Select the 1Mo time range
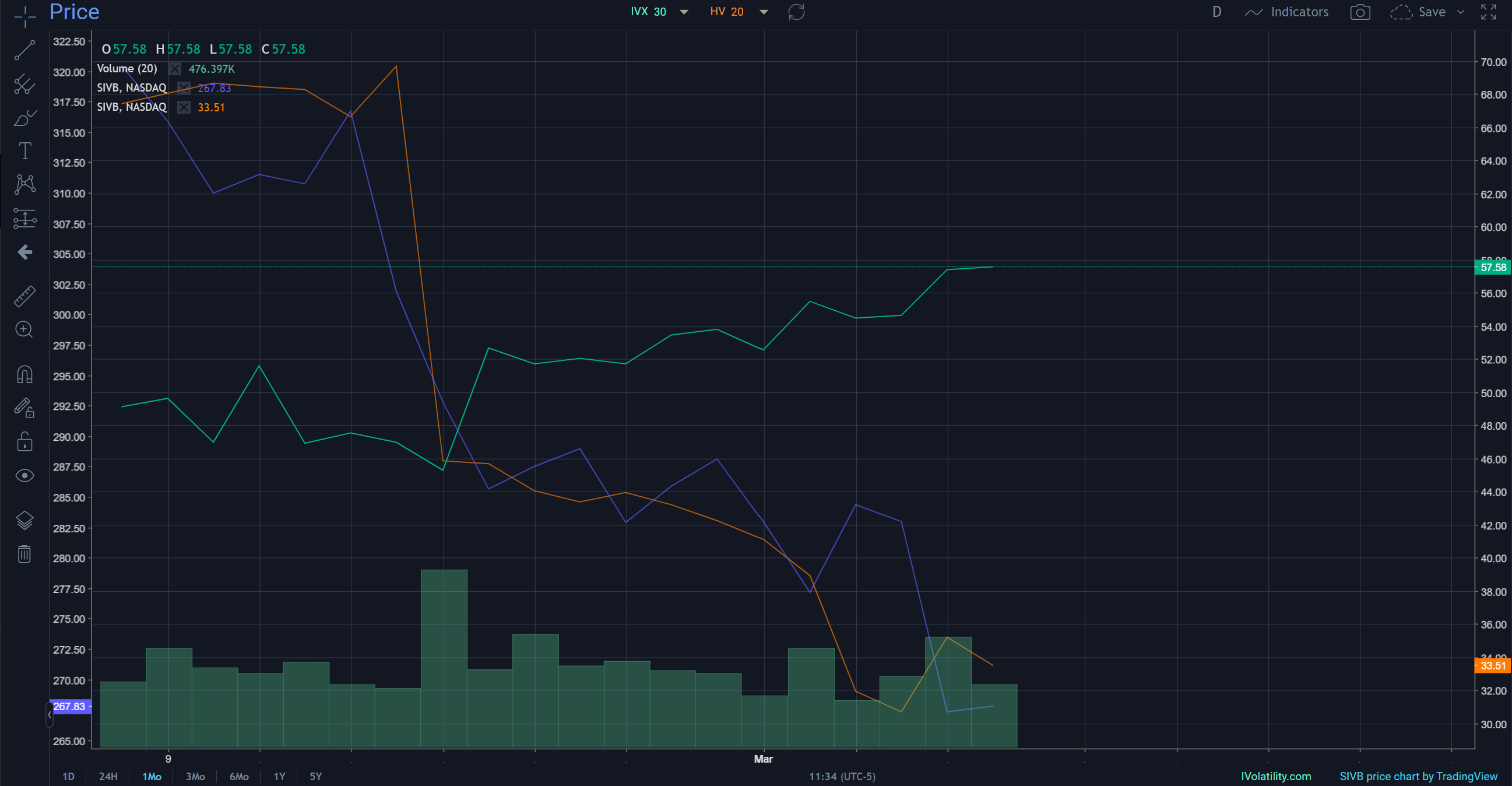 pos(152,776)
